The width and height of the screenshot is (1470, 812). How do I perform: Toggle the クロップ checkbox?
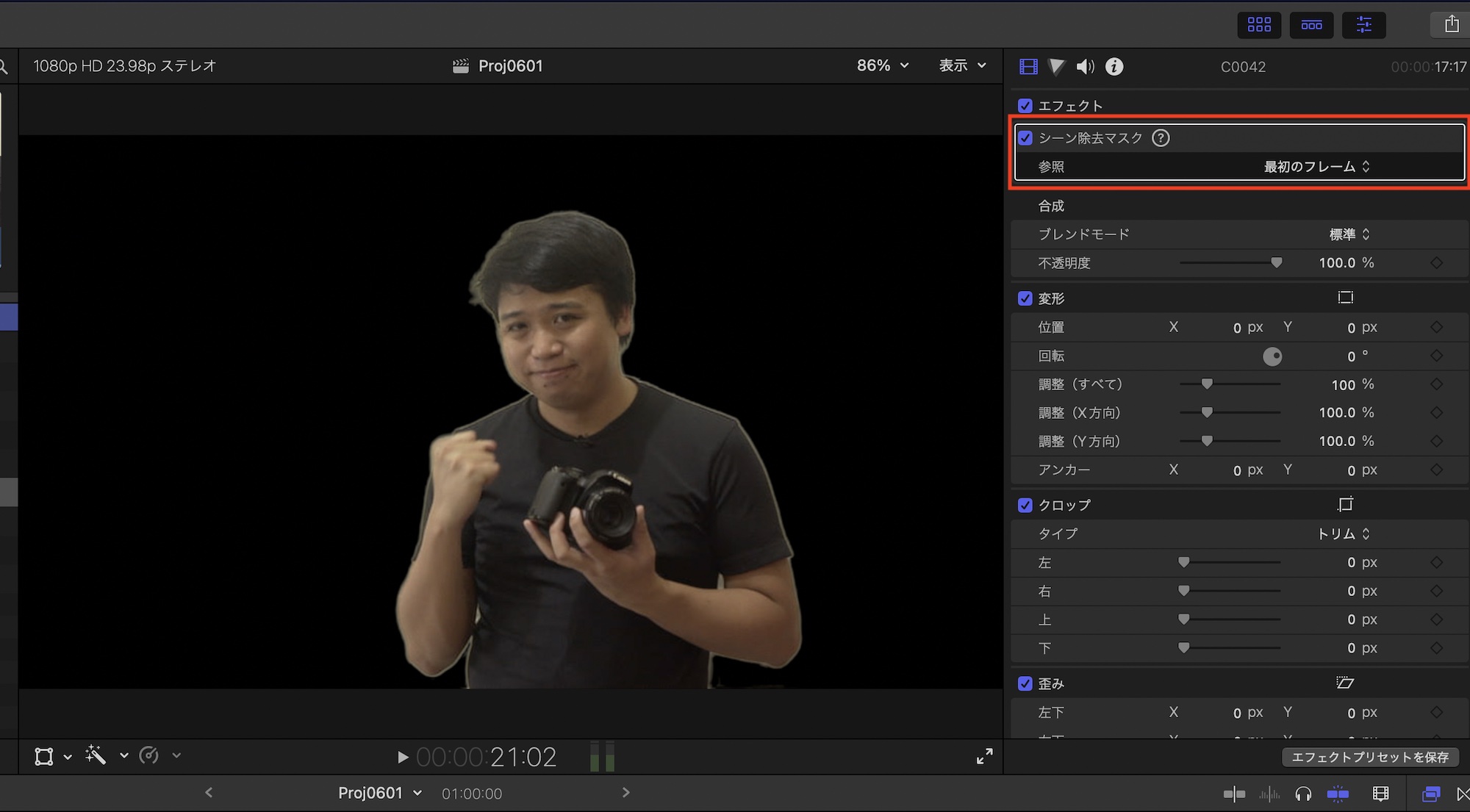click(1025, 505)
